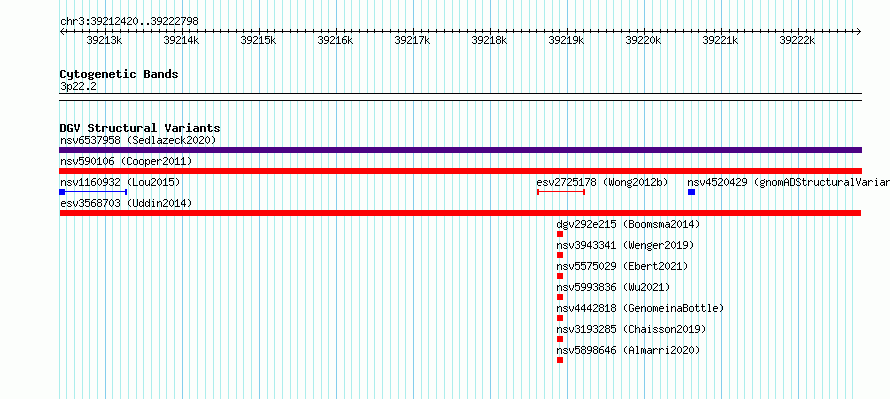The image size is (890, 399).
Task: Open the nsv4442818 (GenomeinaBottle) label
Action: pyautogui.click(x=640, y=308)
